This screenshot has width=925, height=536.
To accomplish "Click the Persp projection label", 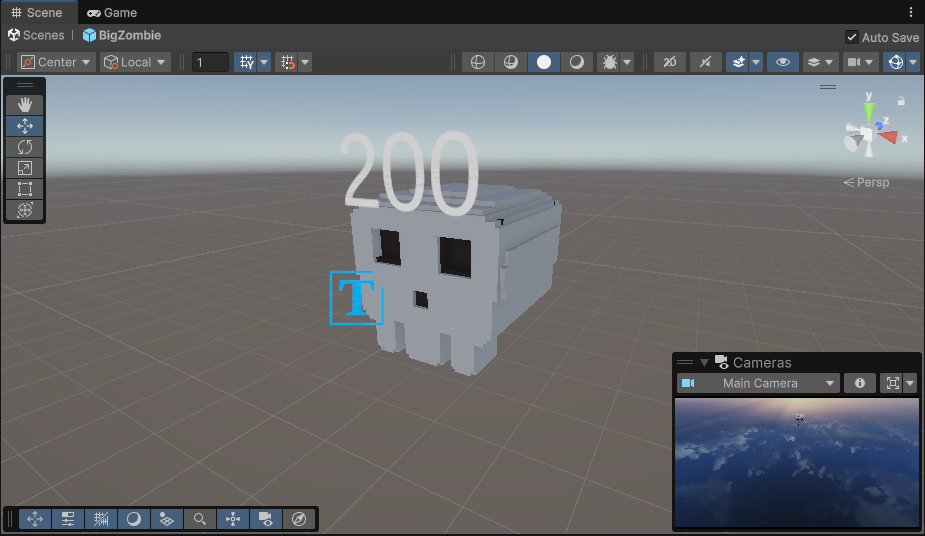I will point(866,182).
